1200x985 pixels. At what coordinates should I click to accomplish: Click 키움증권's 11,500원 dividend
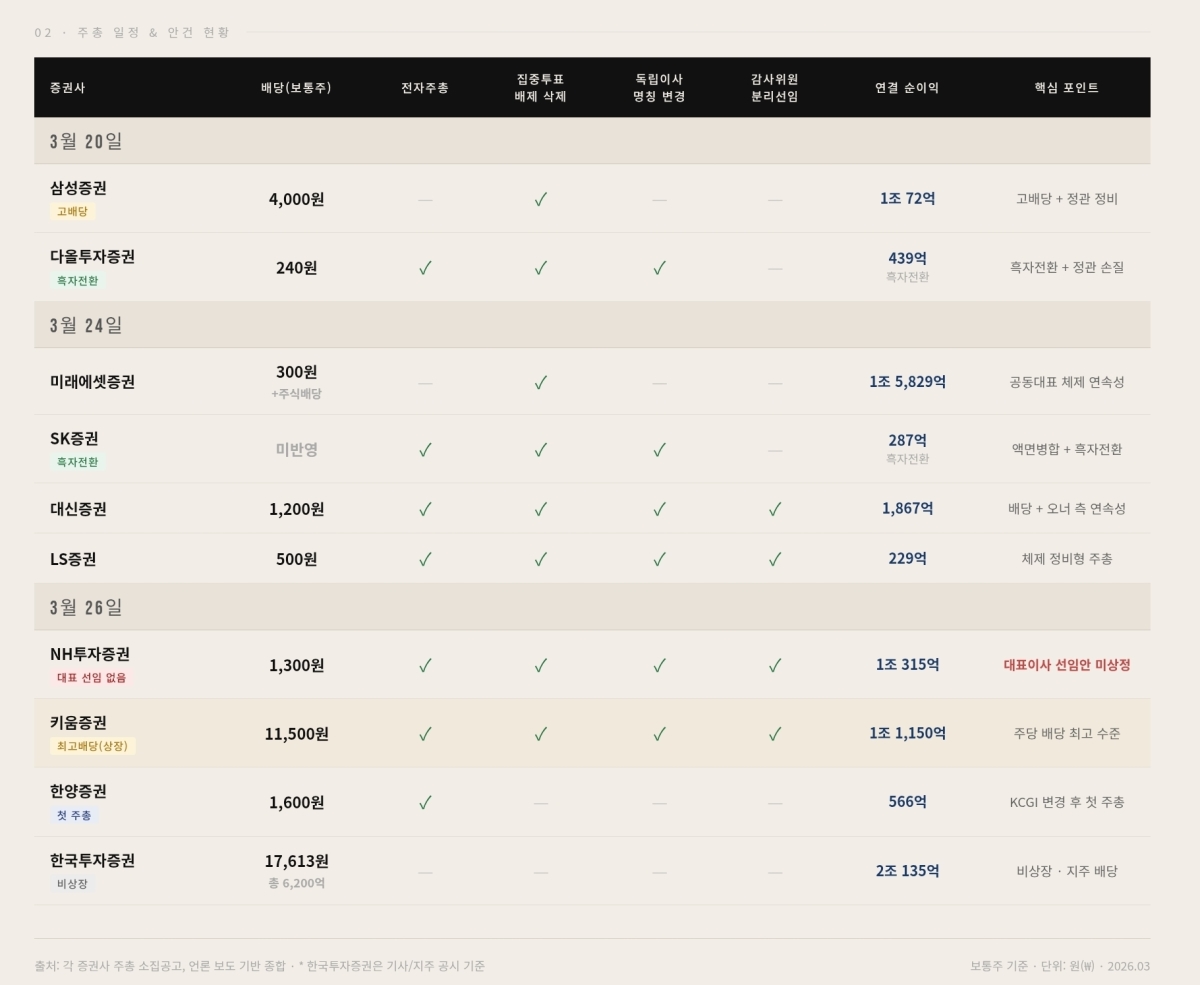[x=296, y=734]
